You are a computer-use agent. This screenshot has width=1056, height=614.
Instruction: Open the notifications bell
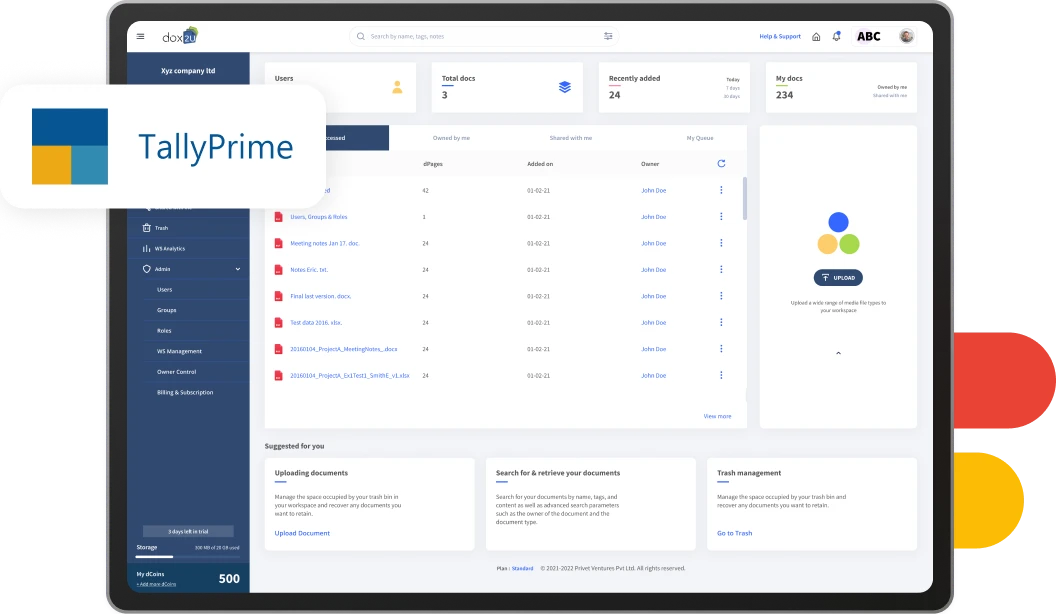point(837,36)
